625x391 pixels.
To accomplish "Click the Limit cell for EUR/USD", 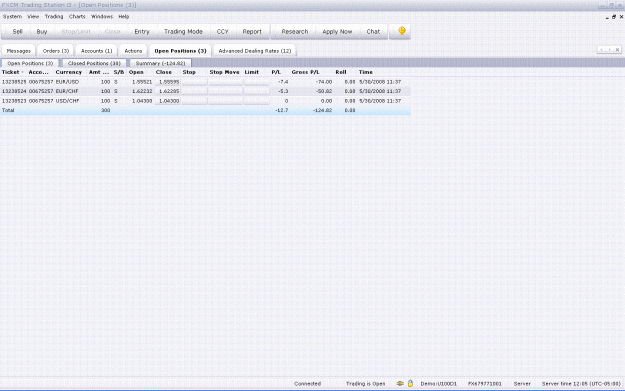I will coord(256,82).
